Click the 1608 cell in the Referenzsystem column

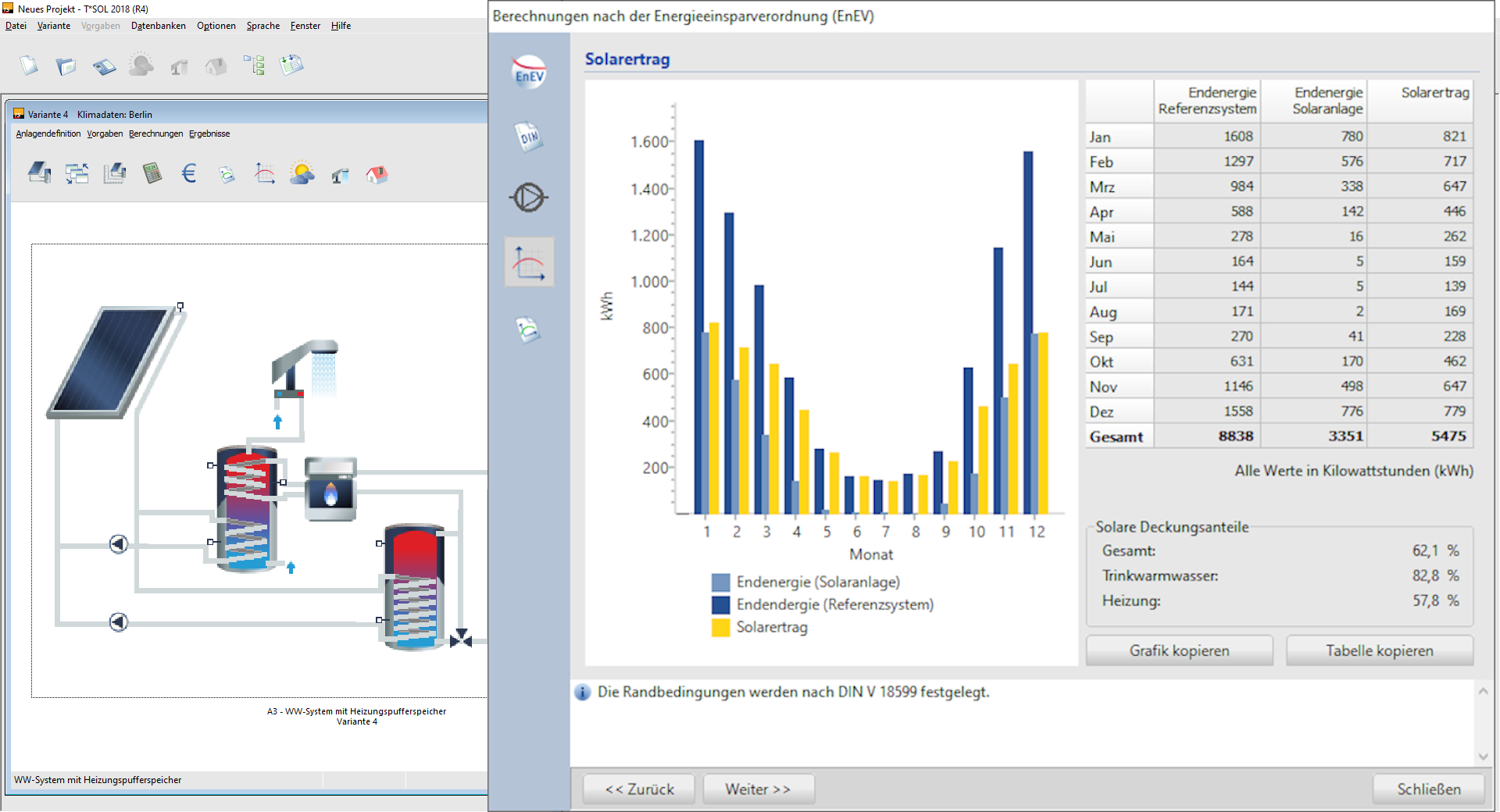[x=1207, y=137]
